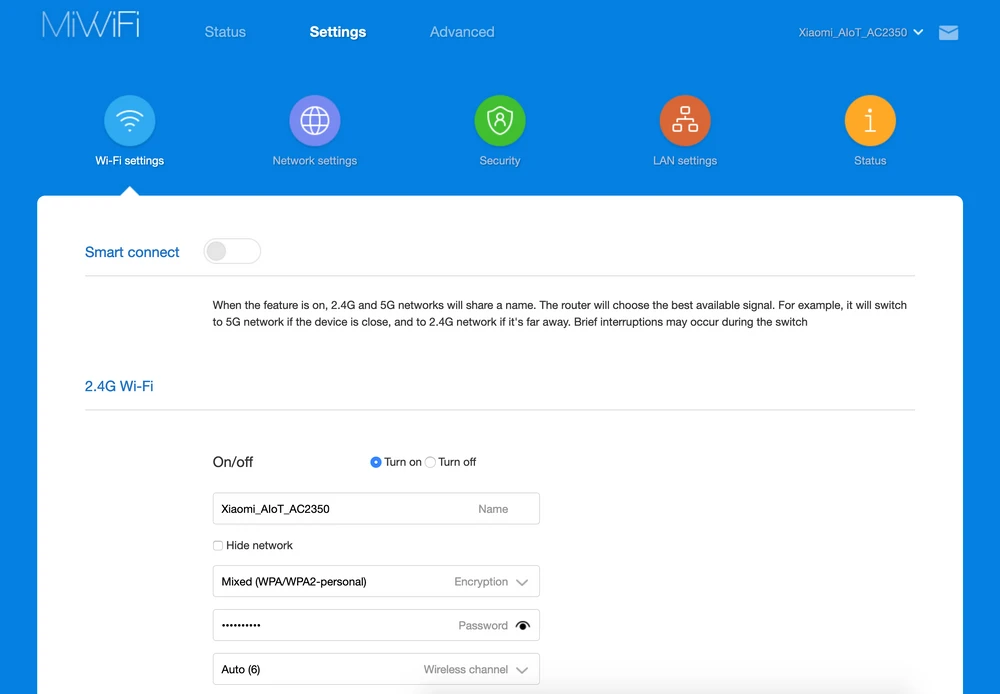Enable Smart connect
The image size is (1000, 694).
coord(232,251)
